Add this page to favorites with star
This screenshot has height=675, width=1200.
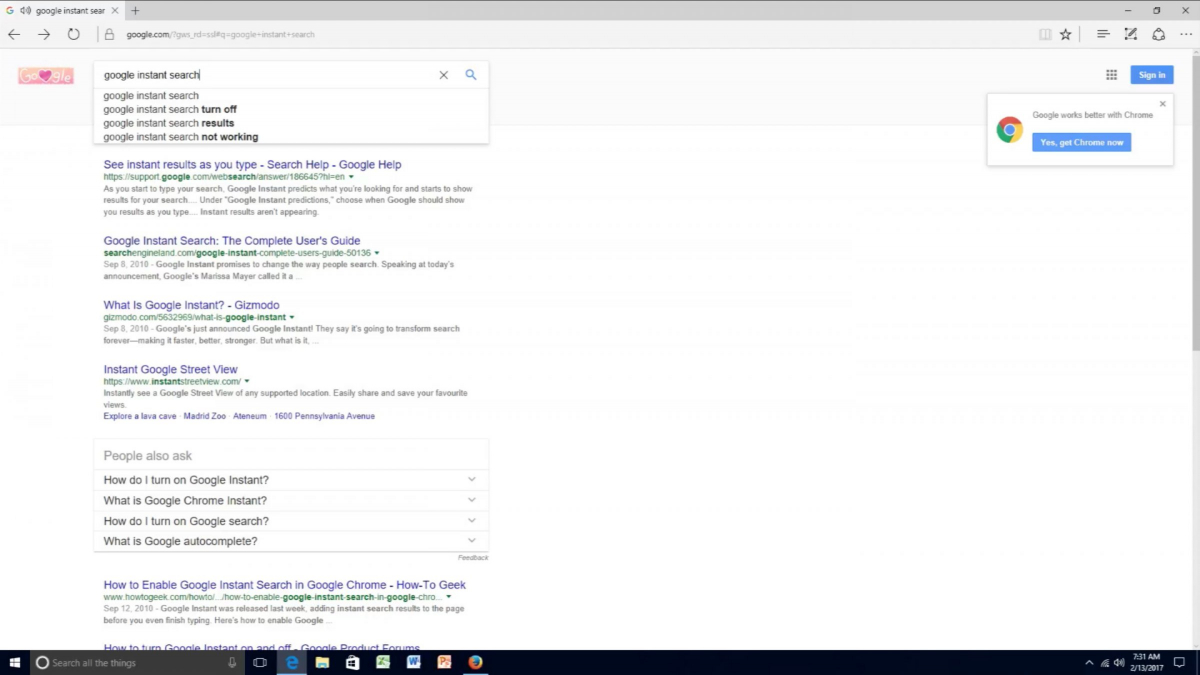point(1066,34)
